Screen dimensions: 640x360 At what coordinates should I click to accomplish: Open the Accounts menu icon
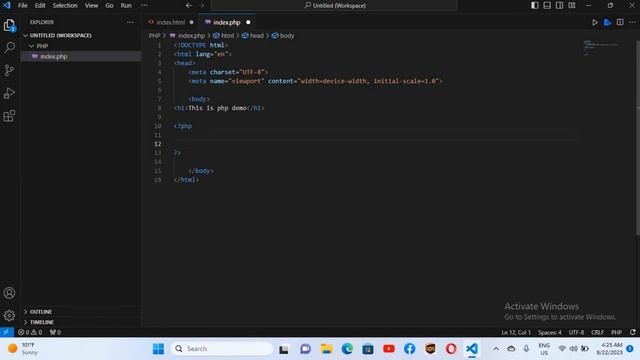click(9, 293)
